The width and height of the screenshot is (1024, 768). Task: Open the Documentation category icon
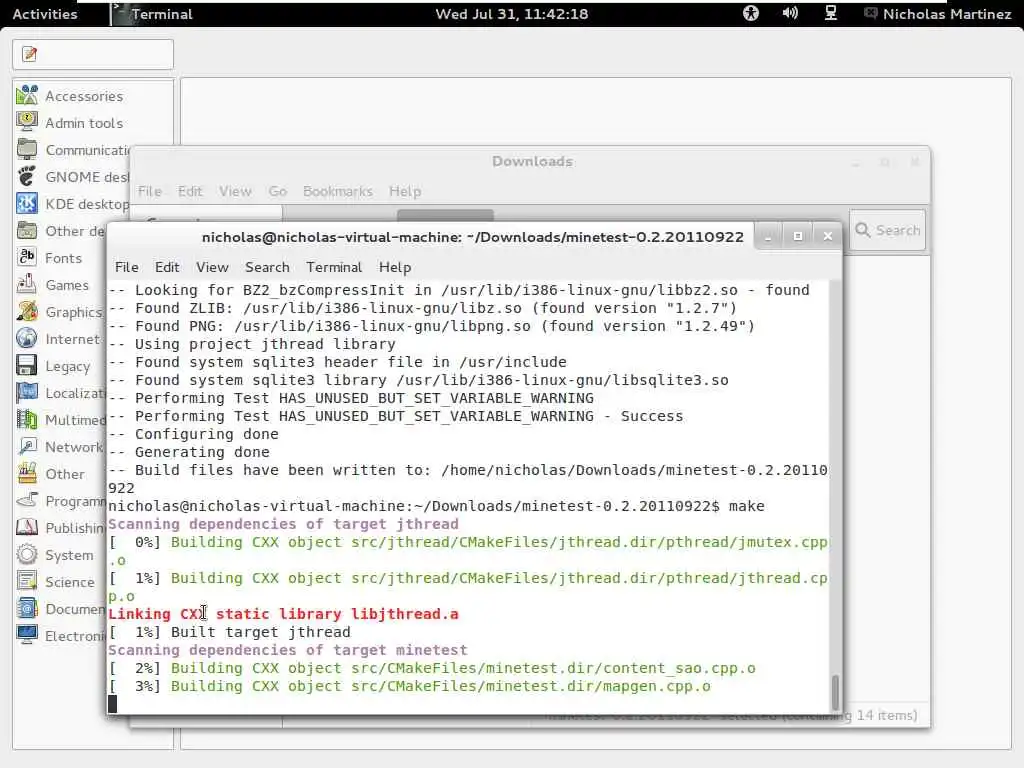(27, 609)
